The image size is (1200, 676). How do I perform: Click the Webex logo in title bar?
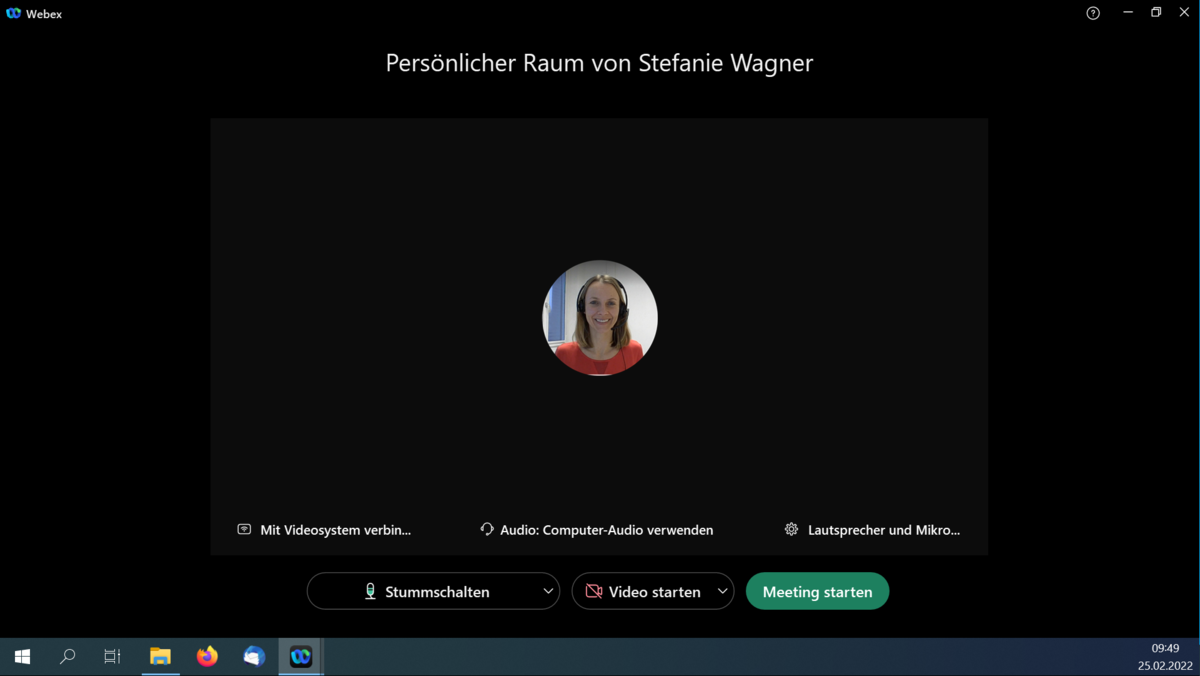[13, 14]
